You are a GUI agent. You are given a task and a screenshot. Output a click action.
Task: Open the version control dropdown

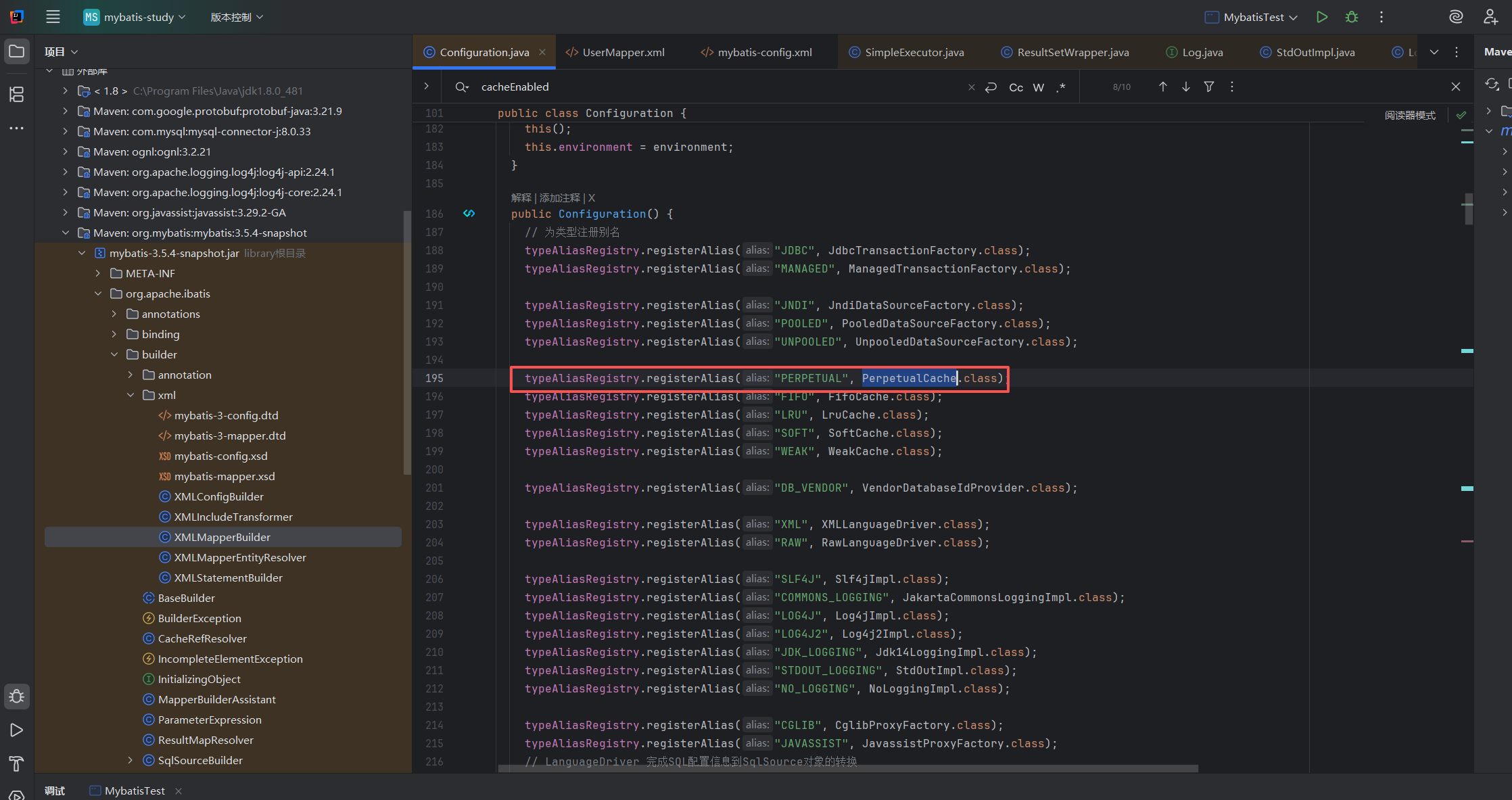(x=237, y=17)
